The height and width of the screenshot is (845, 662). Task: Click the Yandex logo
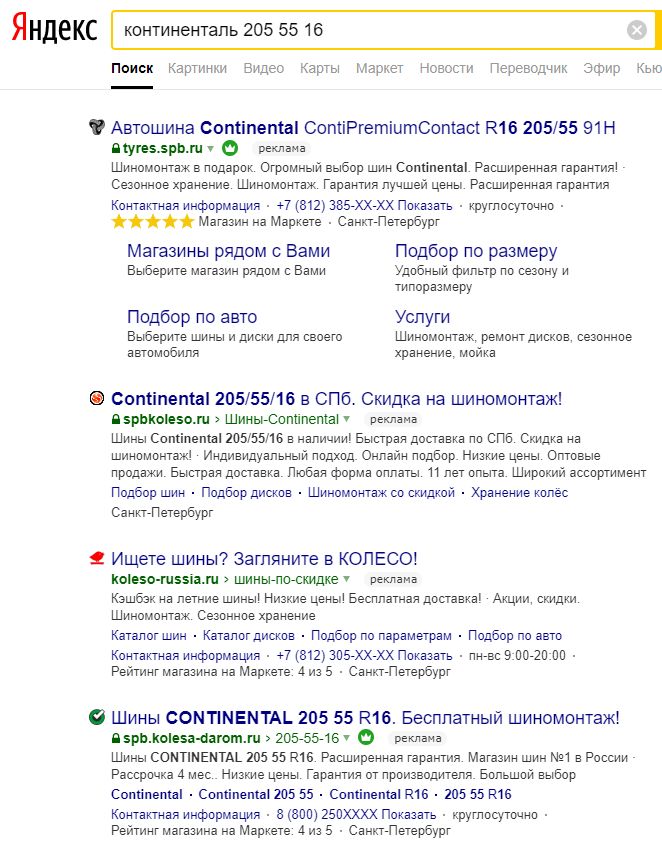[54, 30]
